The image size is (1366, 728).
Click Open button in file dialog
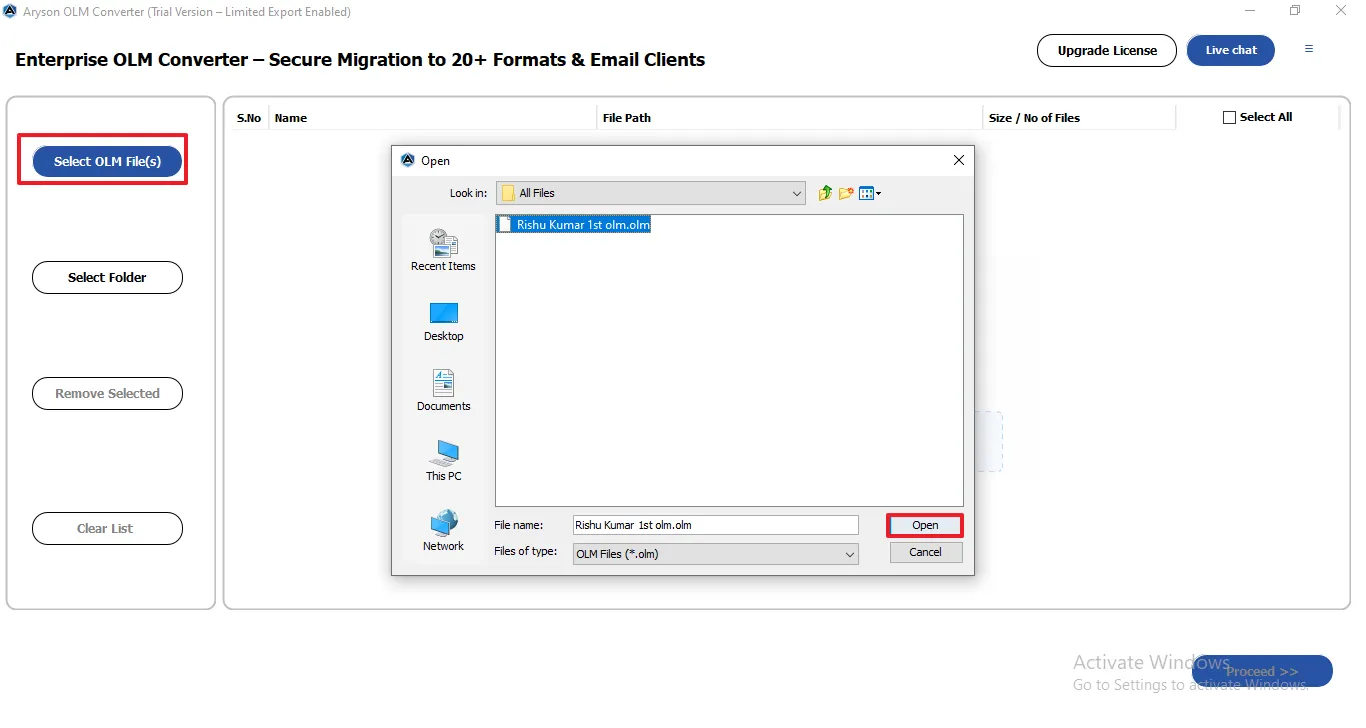[925, 525]
